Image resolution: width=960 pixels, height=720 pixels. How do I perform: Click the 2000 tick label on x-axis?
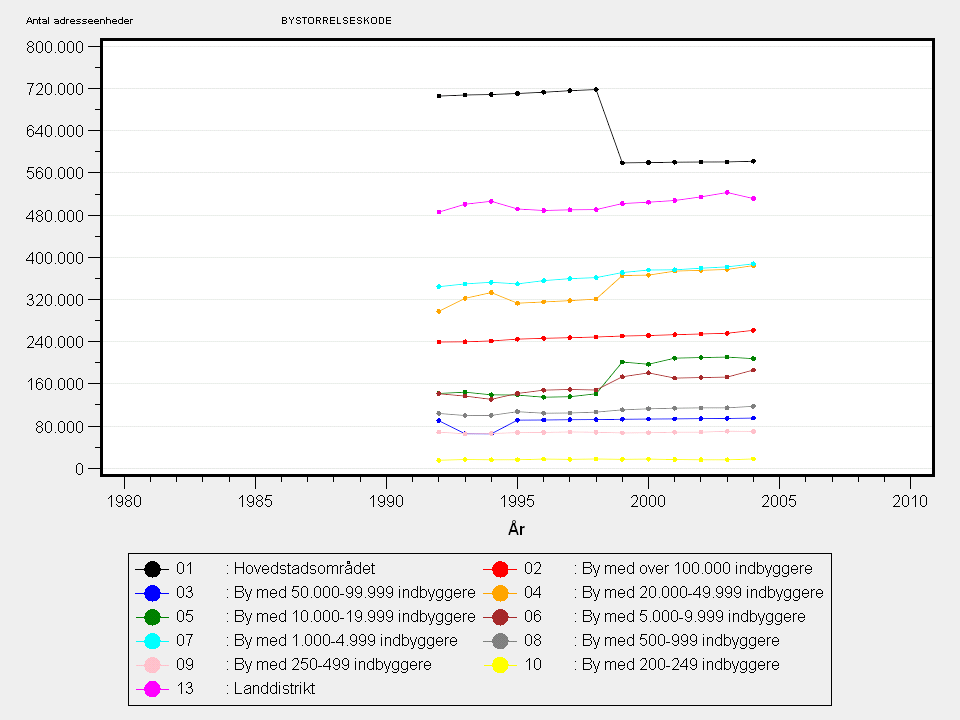pos(648,499)
